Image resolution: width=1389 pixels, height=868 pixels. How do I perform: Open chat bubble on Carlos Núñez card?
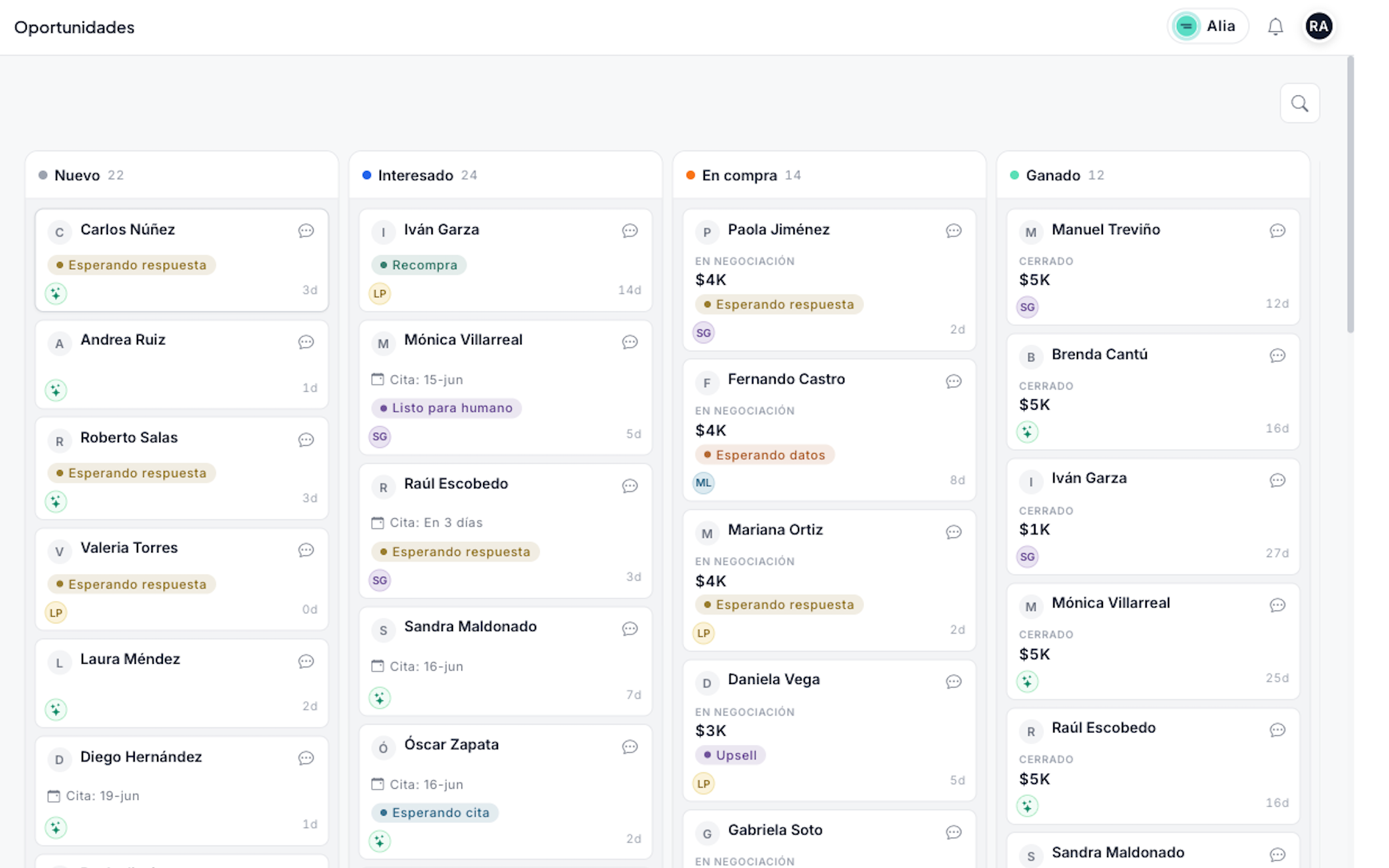click(306, 230)
